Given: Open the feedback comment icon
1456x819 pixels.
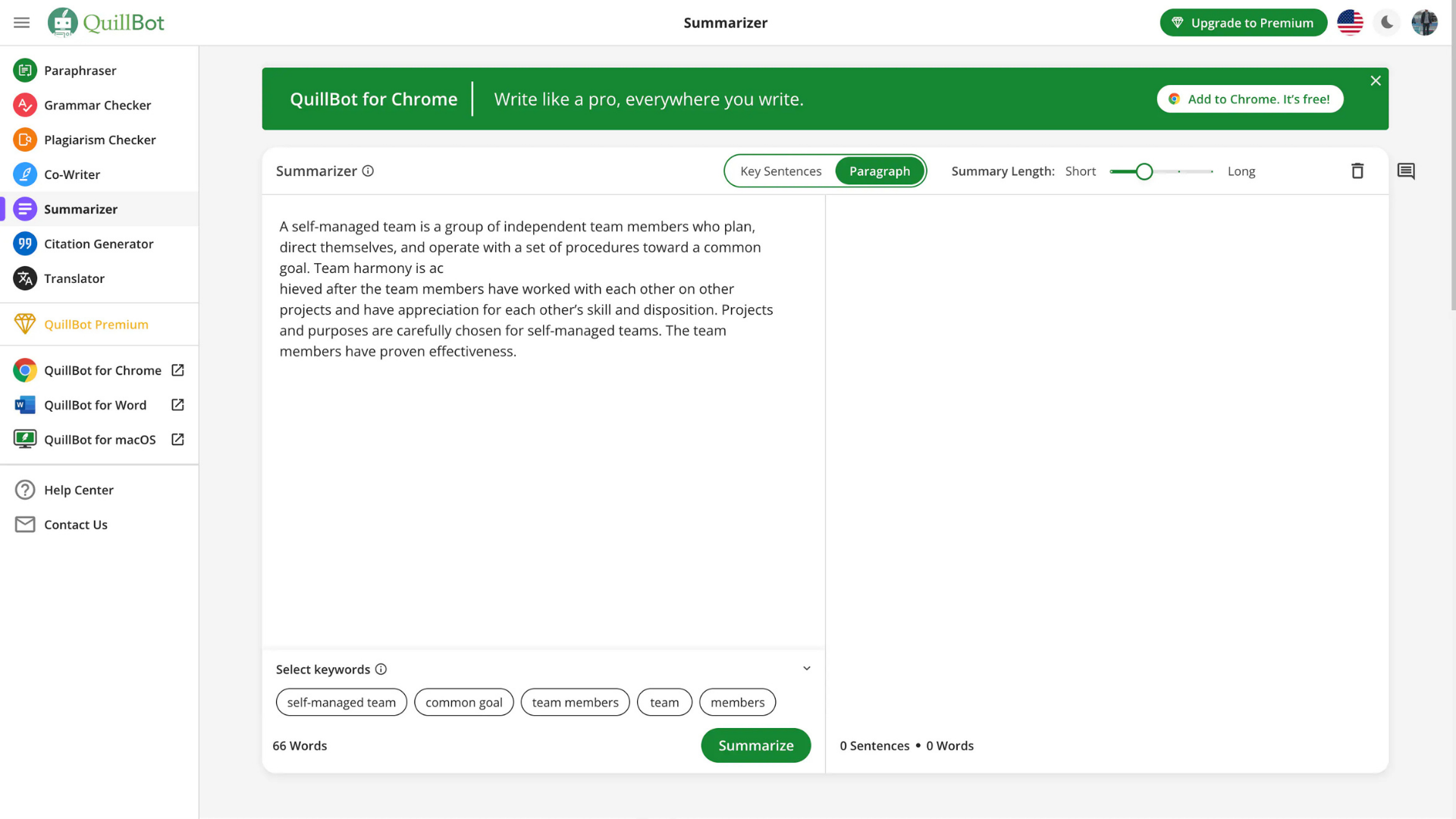Looking at the screenshot, I should coord(1406,171).
